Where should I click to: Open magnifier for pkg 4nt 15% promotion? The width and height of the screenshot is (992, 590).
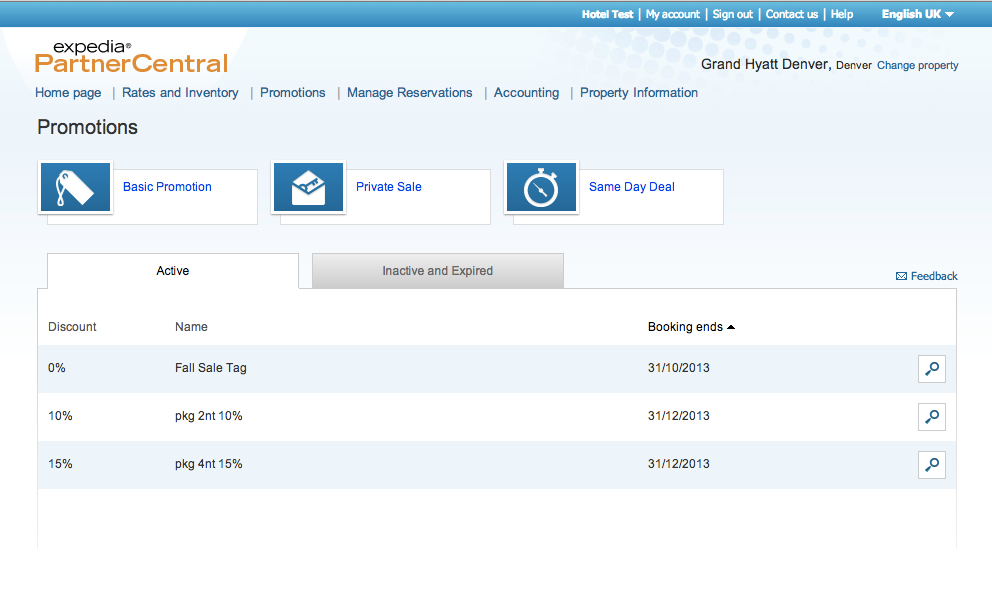pos(931,465)
